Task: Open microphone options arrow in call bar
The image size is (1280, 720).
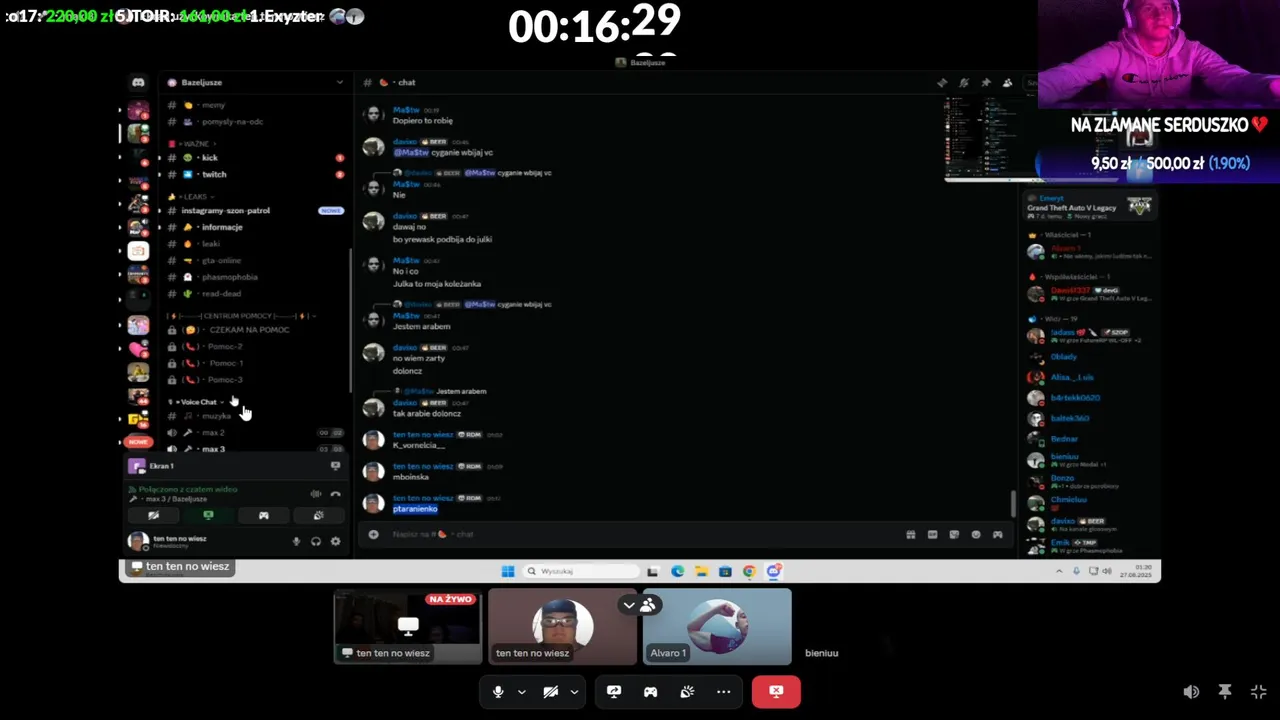Action: coord(521,691)
